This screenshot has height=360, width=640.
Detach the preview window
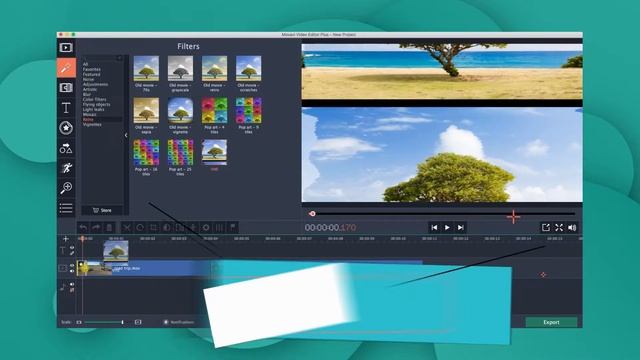(546, 227)
